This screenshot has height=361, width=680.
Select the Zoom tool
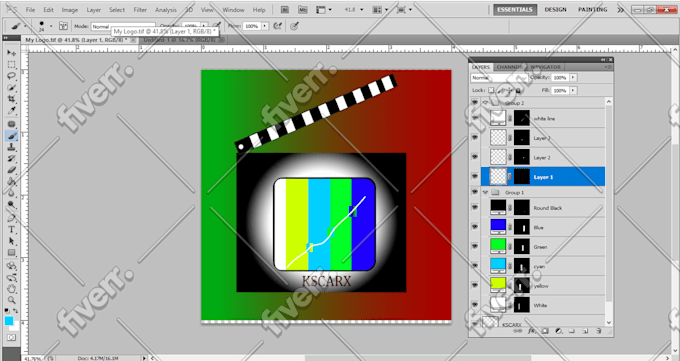(x=11, y=300)
